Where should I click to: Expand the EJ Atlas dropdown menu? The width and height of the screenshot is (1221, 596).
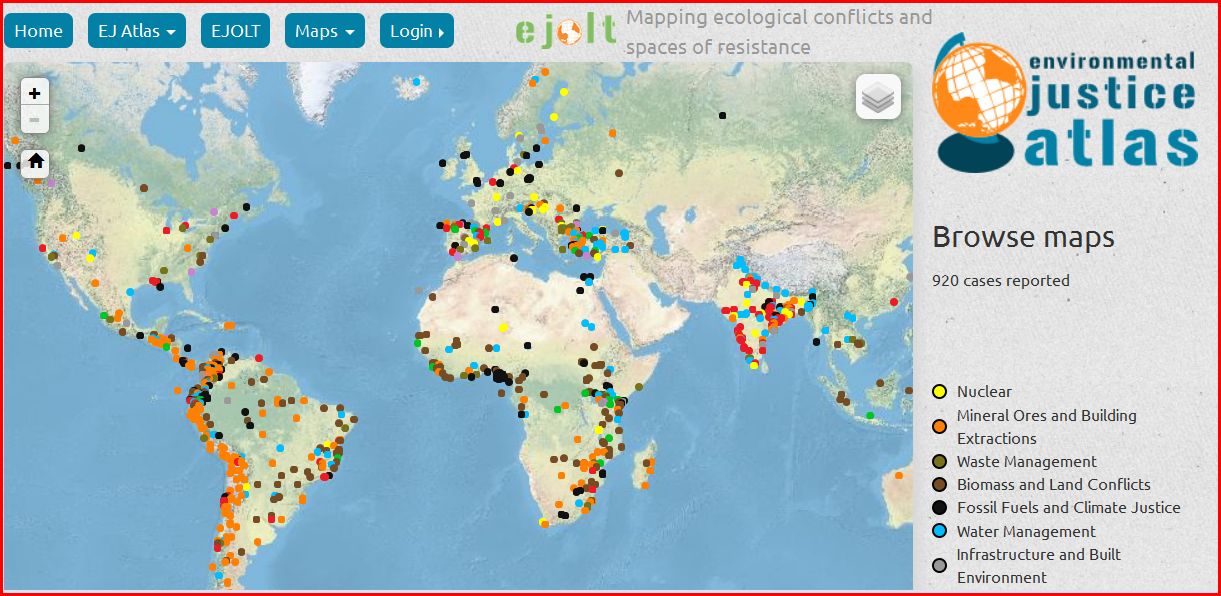coord(137,31)
